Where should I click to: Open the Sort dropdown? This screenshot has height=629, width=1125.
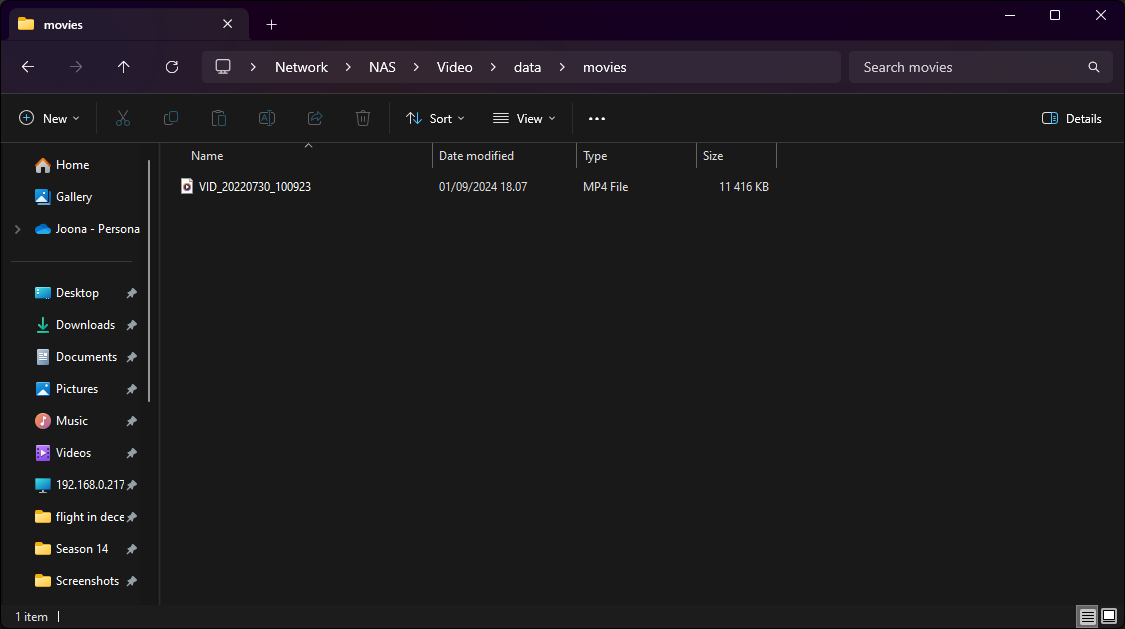pos(435,118)
